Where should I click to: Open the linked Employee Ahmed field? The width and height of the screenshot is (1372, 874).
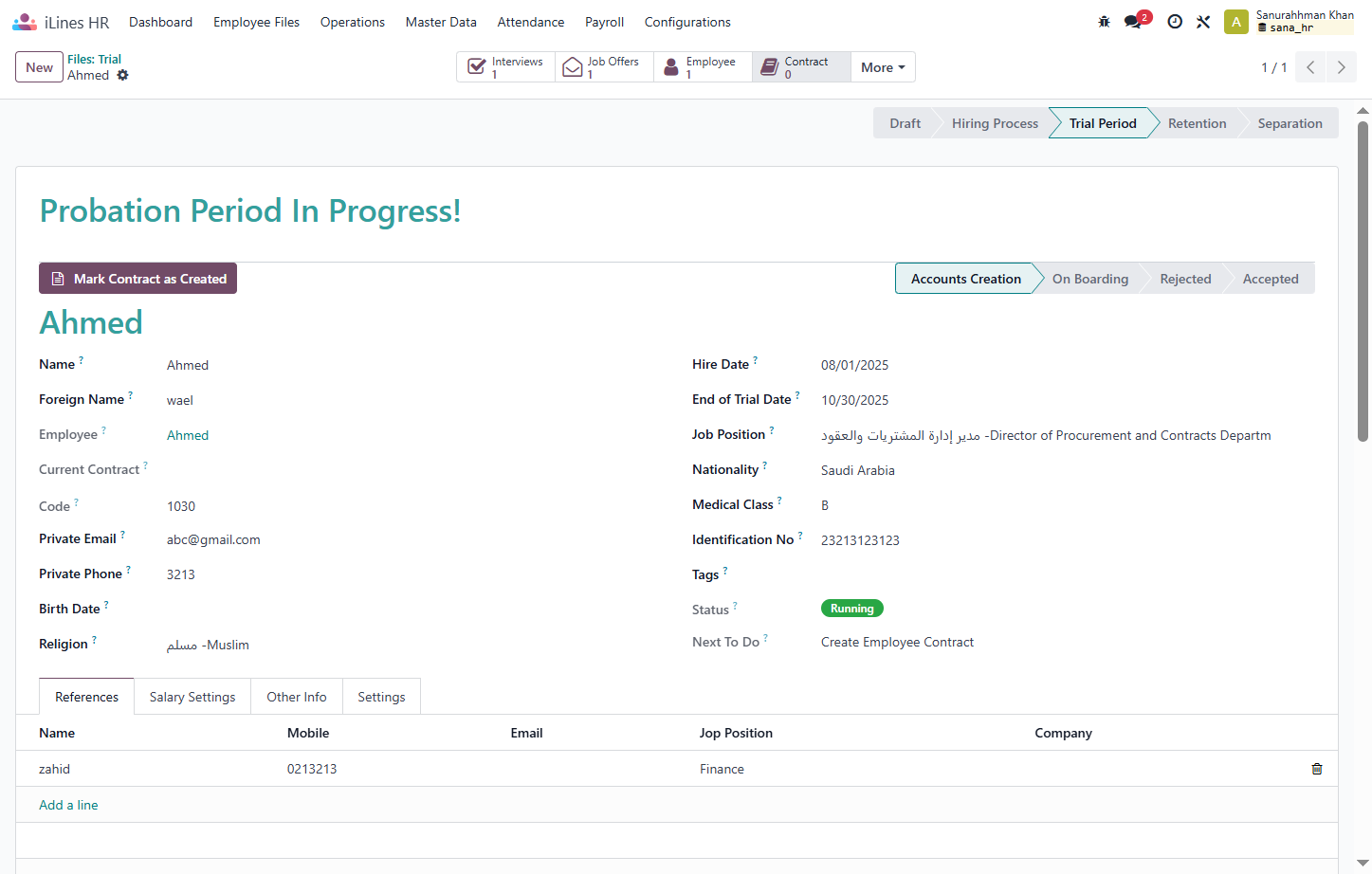coord(188,435)
